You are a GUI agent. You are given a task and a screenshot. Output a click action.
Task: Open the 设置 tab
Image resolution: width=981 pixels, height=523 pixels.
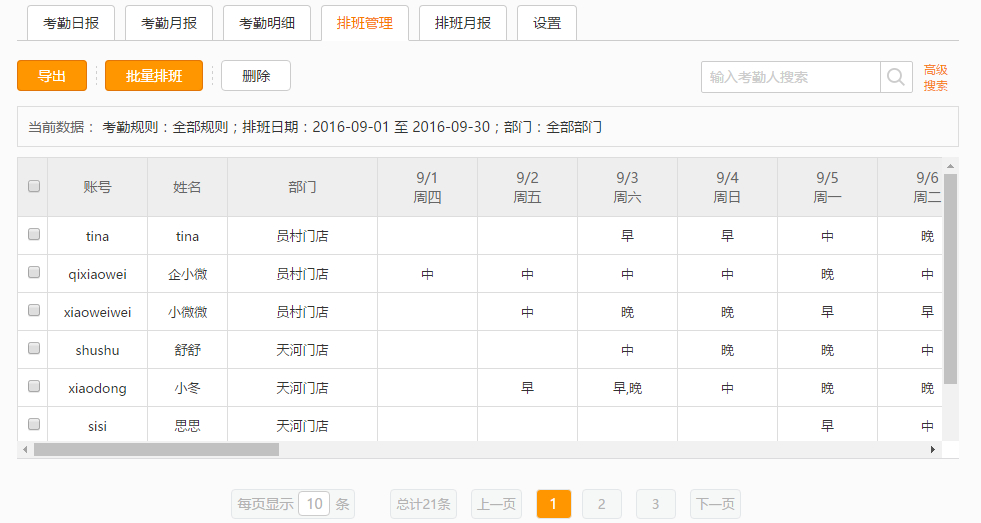pyautogui.click(x=547, y=23)
